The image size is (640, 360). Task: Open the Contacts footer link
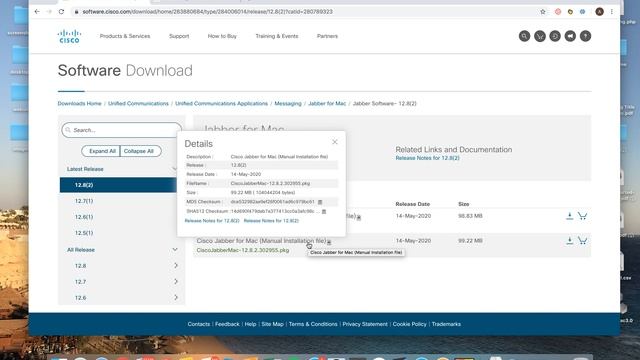click(x=199, y=324)
